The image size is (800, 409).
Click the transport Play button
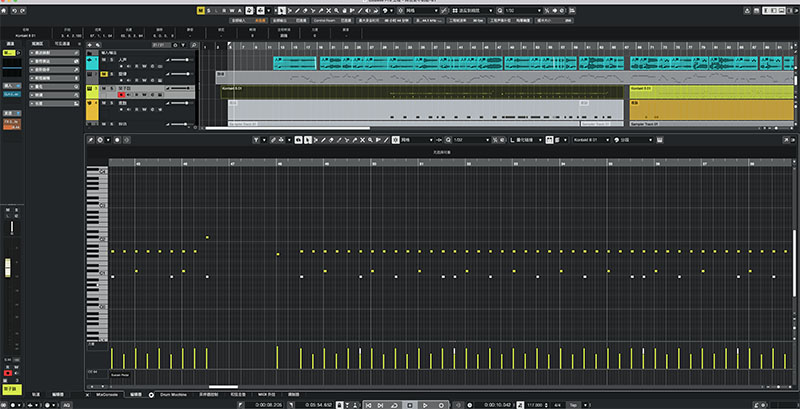[425, 405]
